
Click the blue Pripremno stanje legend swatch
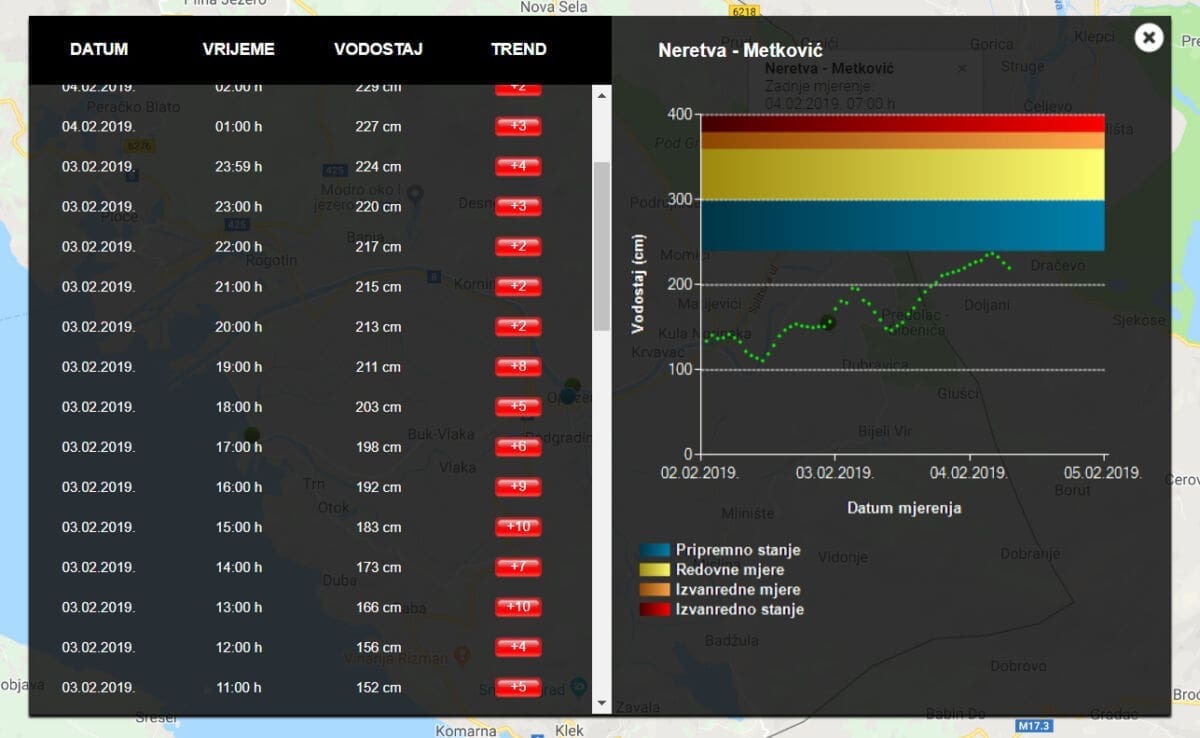655,551
